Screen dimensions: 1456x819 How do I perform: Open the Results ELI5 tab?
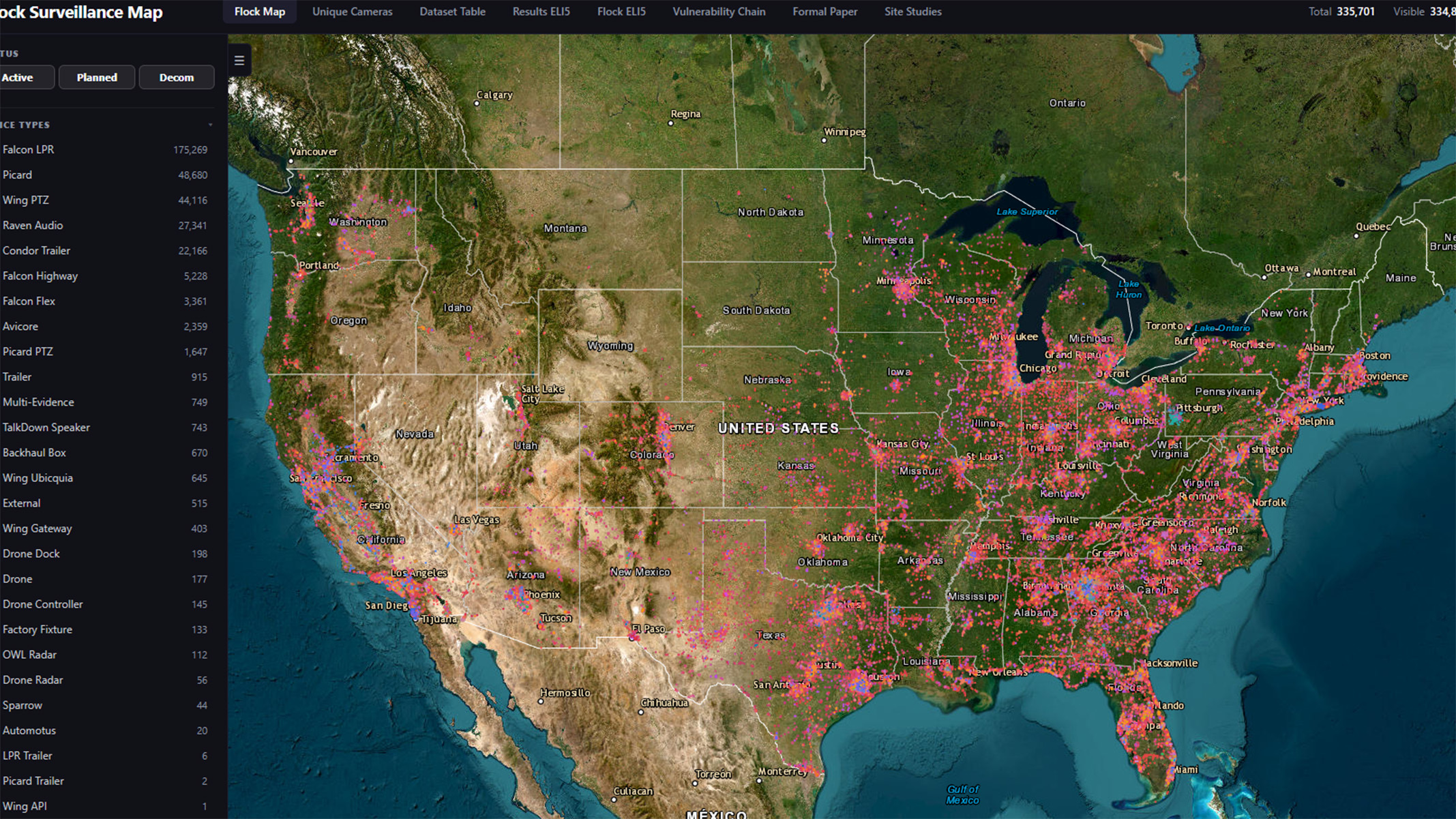pos(541,12)
